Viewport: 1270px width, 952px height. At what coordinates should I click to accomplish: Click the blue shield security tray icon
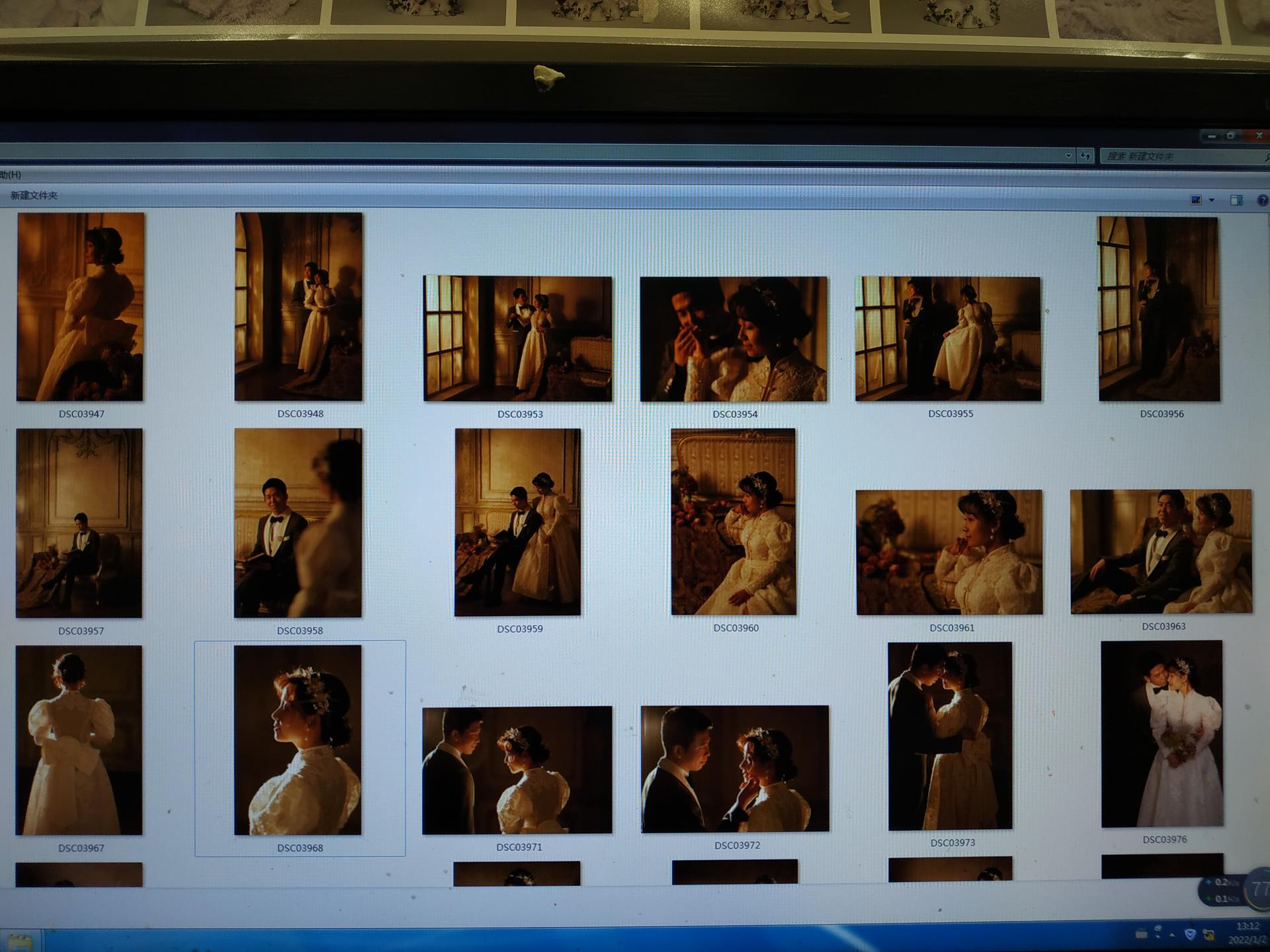coord(1190,933)
